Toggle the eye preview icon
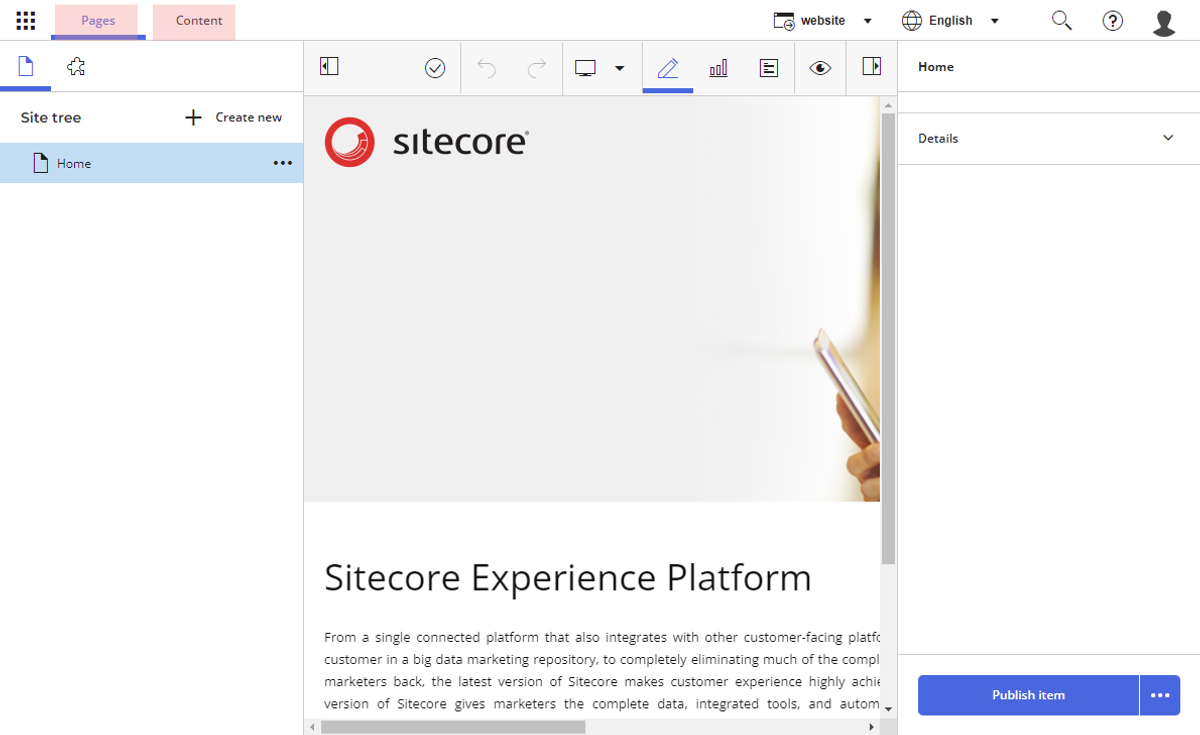Screen dimensions: 1200x735 (820, 68)
